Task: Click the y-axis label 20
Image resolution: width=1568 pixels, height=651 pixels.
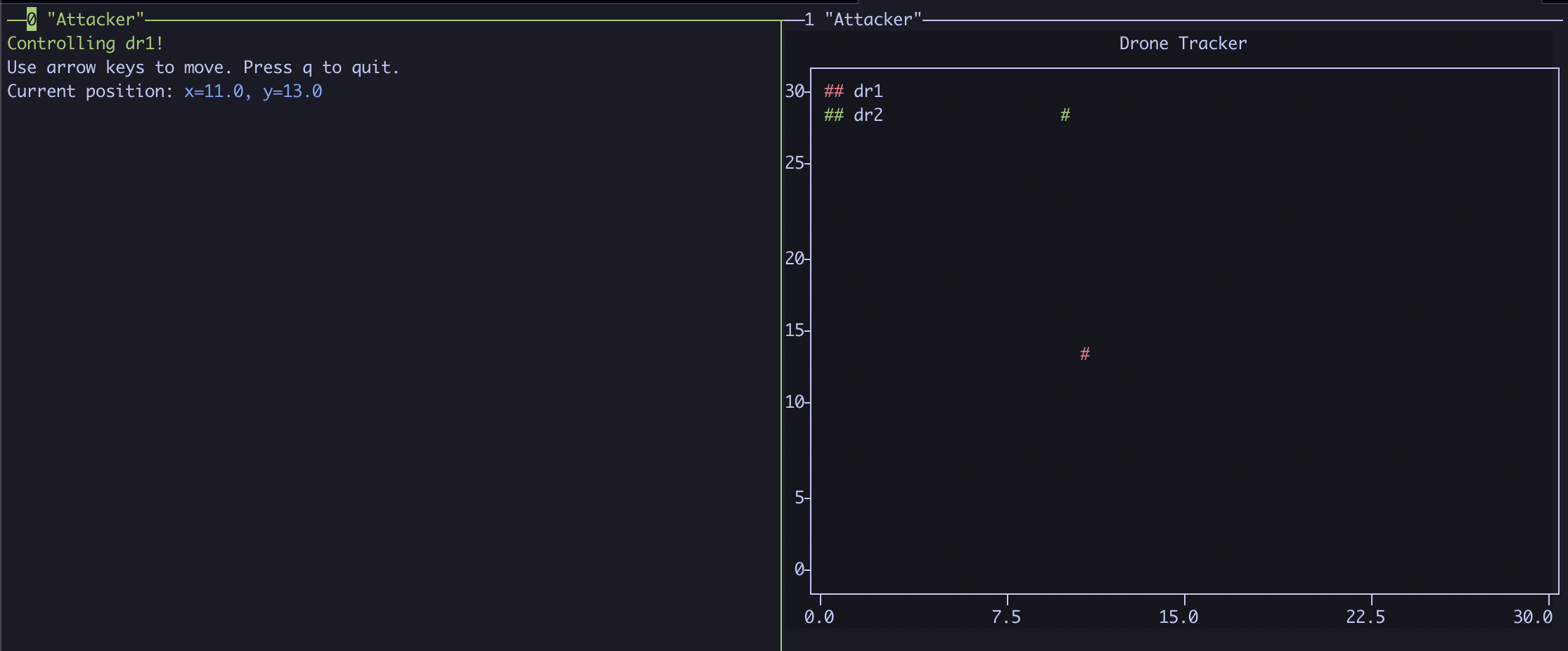Action: coord(795,258)
